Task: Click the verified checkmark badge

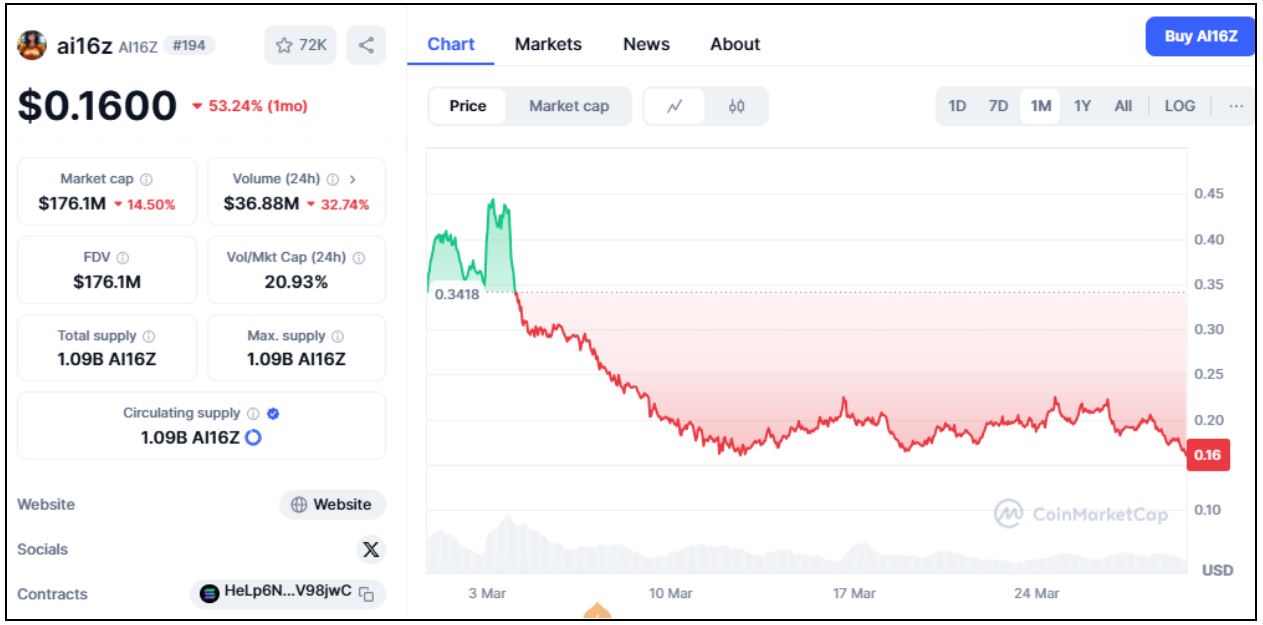Action: tap(273, 413)
